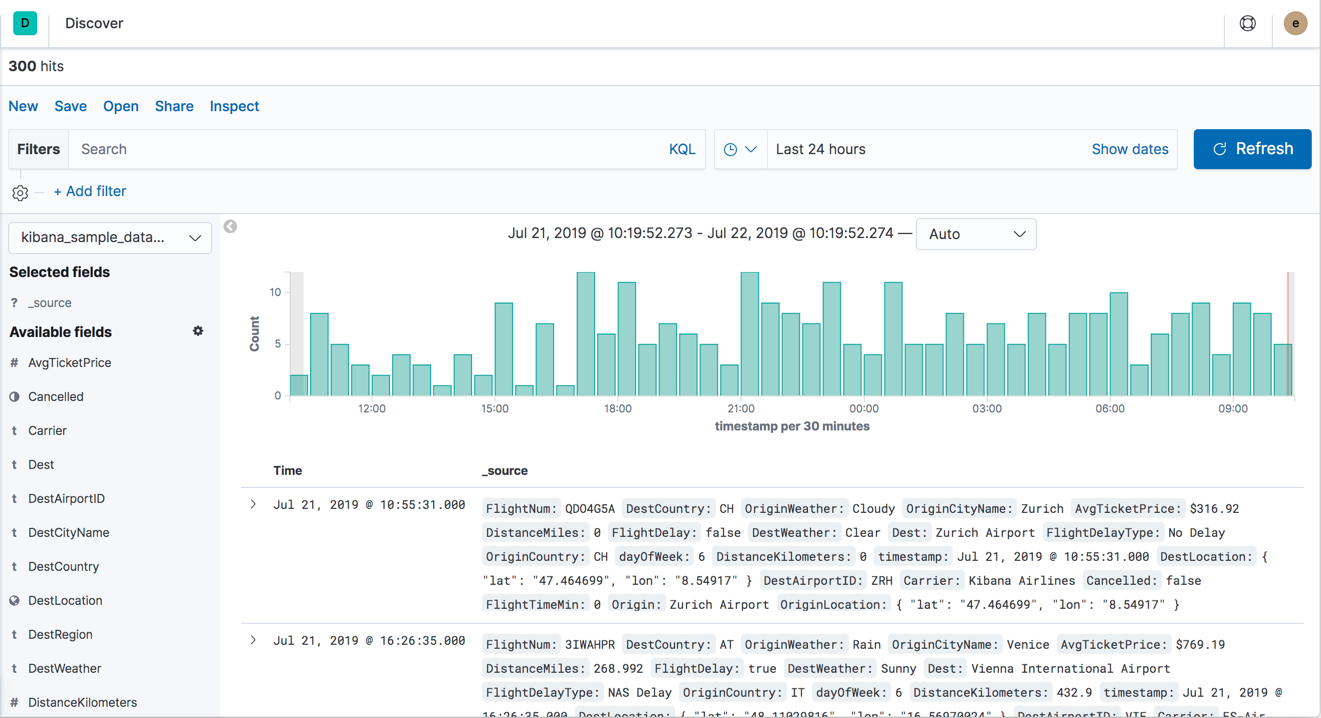Viewport: 1321px width, 718px height.
Task: Collapse the fields sidebar arrow
Action: point(230,227)
